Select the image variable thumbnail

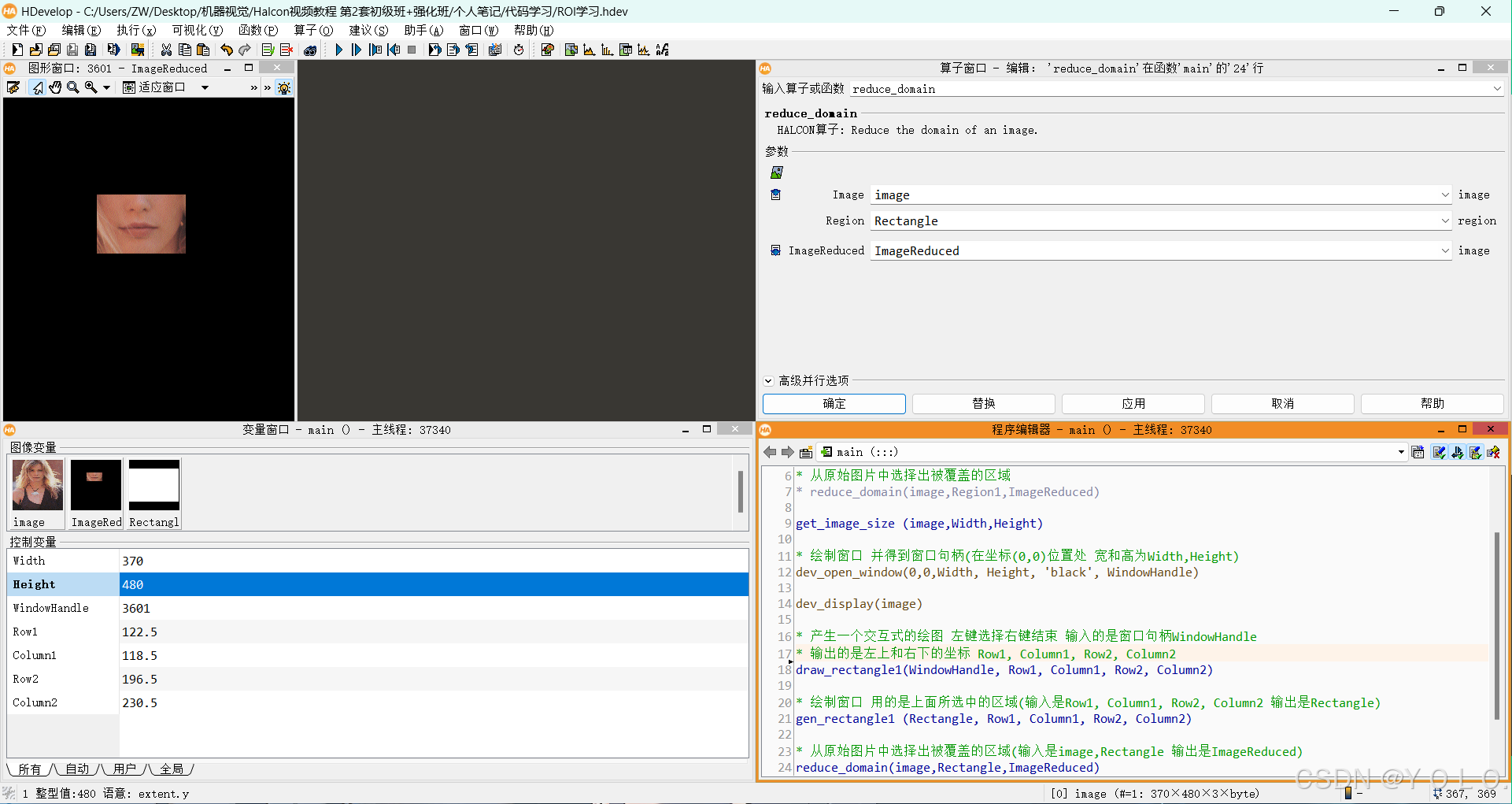point(38,494)
